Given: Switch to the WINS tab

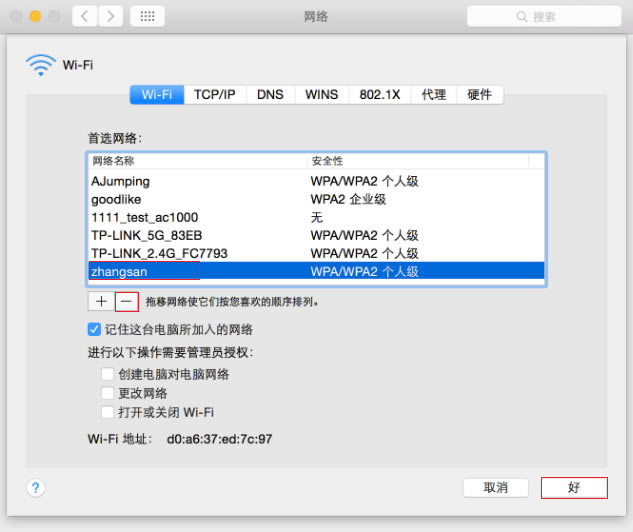Looking at the screenshot, I should [x=322, y=94].
